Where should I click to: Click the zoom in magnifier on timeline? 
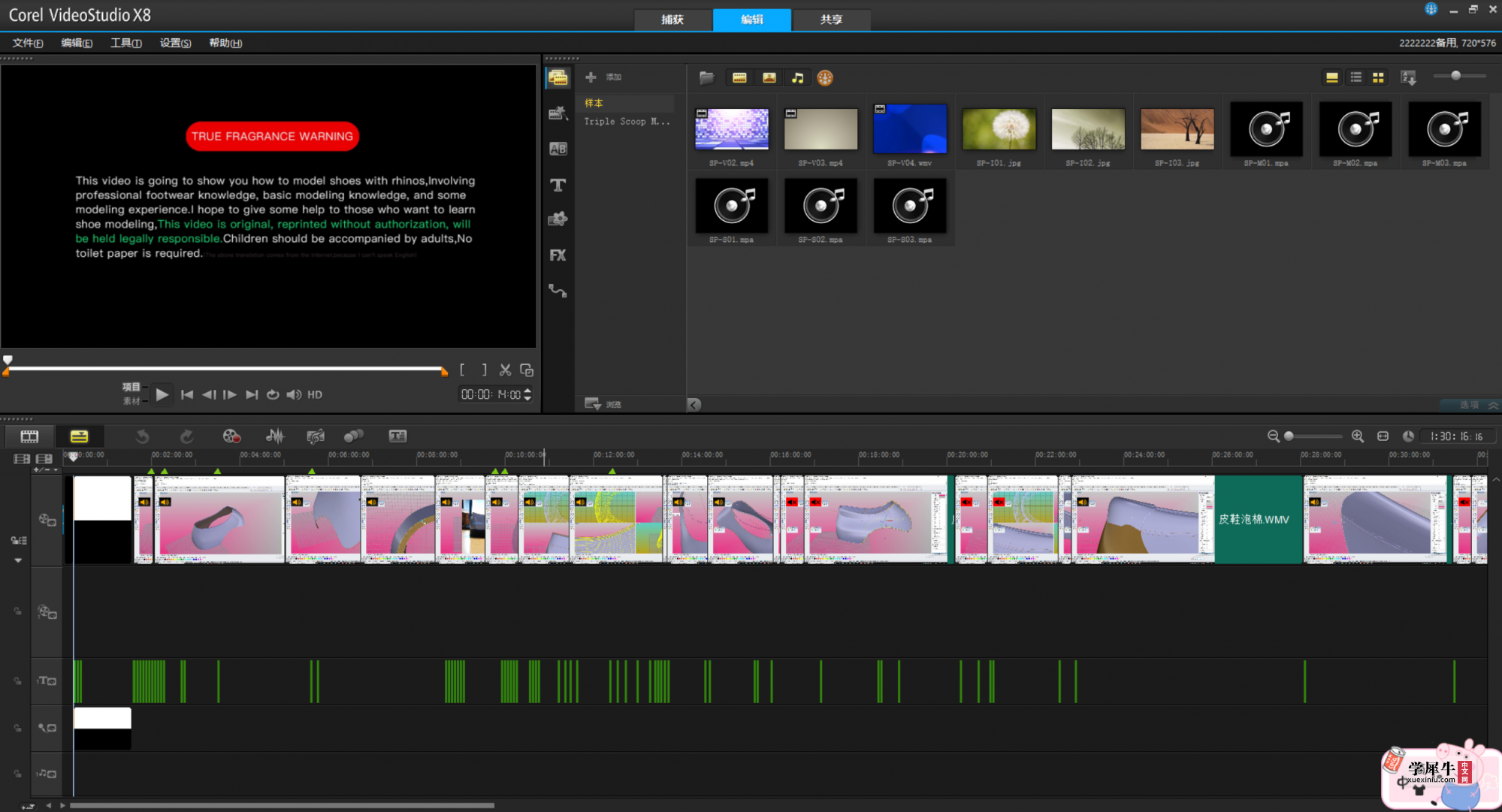coord(1357,436)
